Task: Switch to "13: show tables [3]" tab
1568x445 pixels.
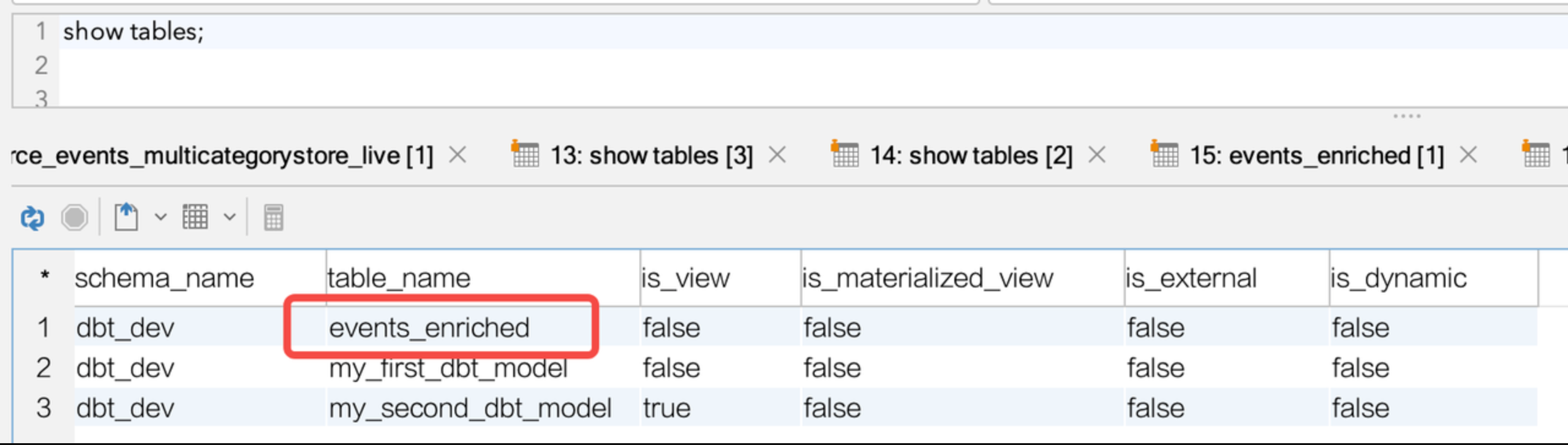Action: 651,156
